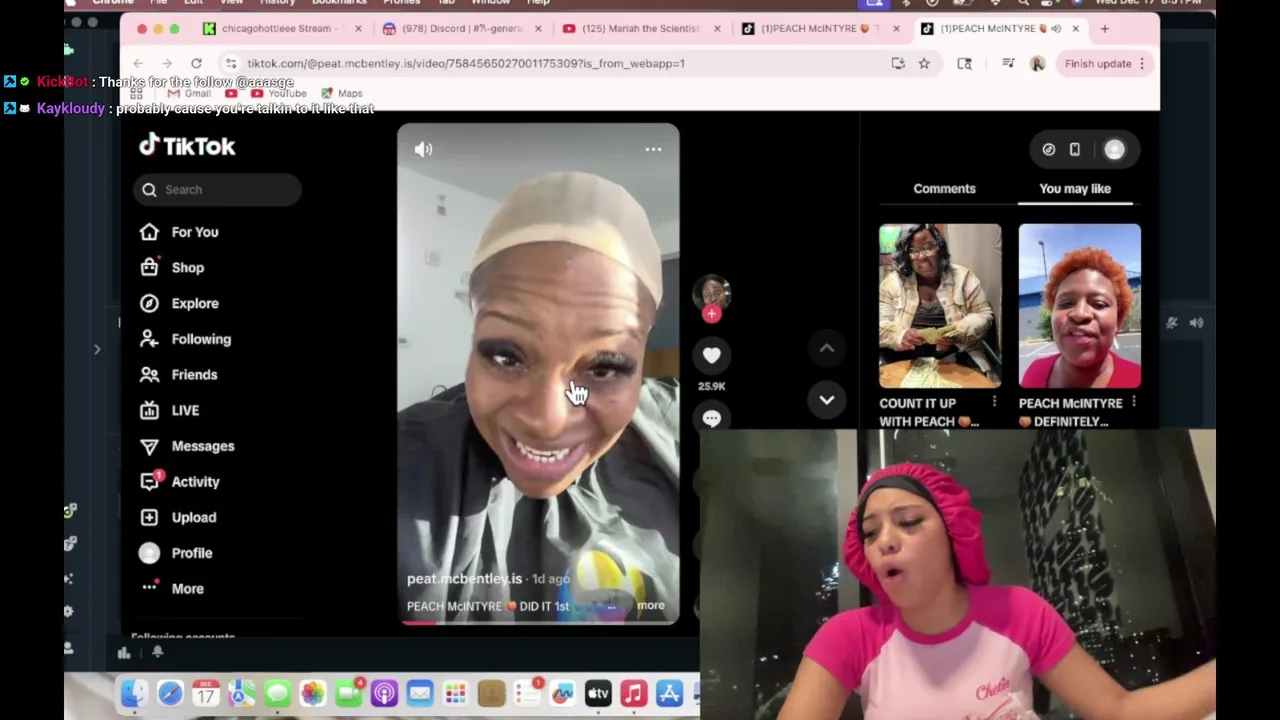
Task: Click the phone icon above the Comments tab
Action: [1074, 150]
